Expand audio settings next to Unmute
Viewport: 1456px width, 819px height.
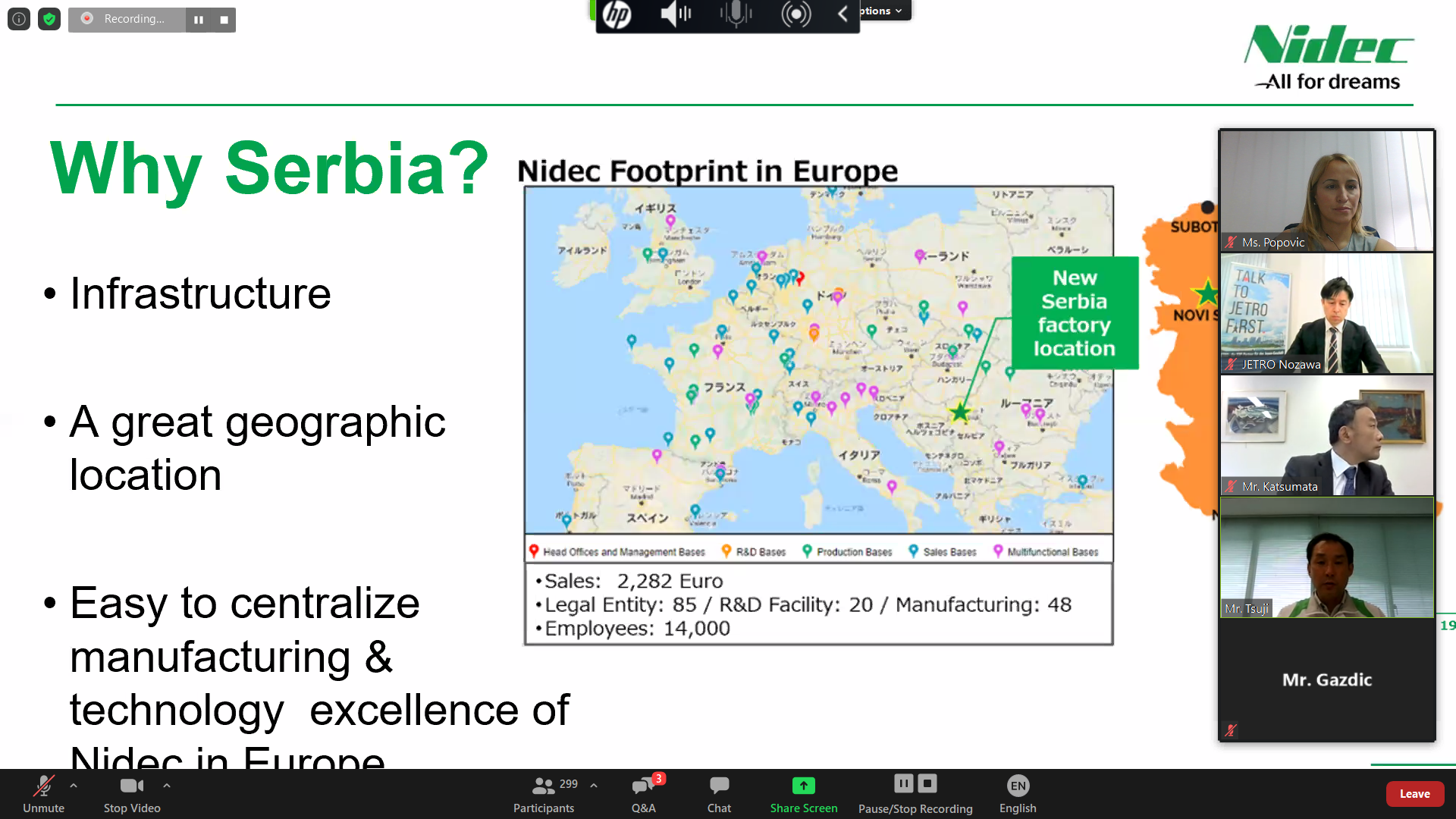[x=74, y=786]
